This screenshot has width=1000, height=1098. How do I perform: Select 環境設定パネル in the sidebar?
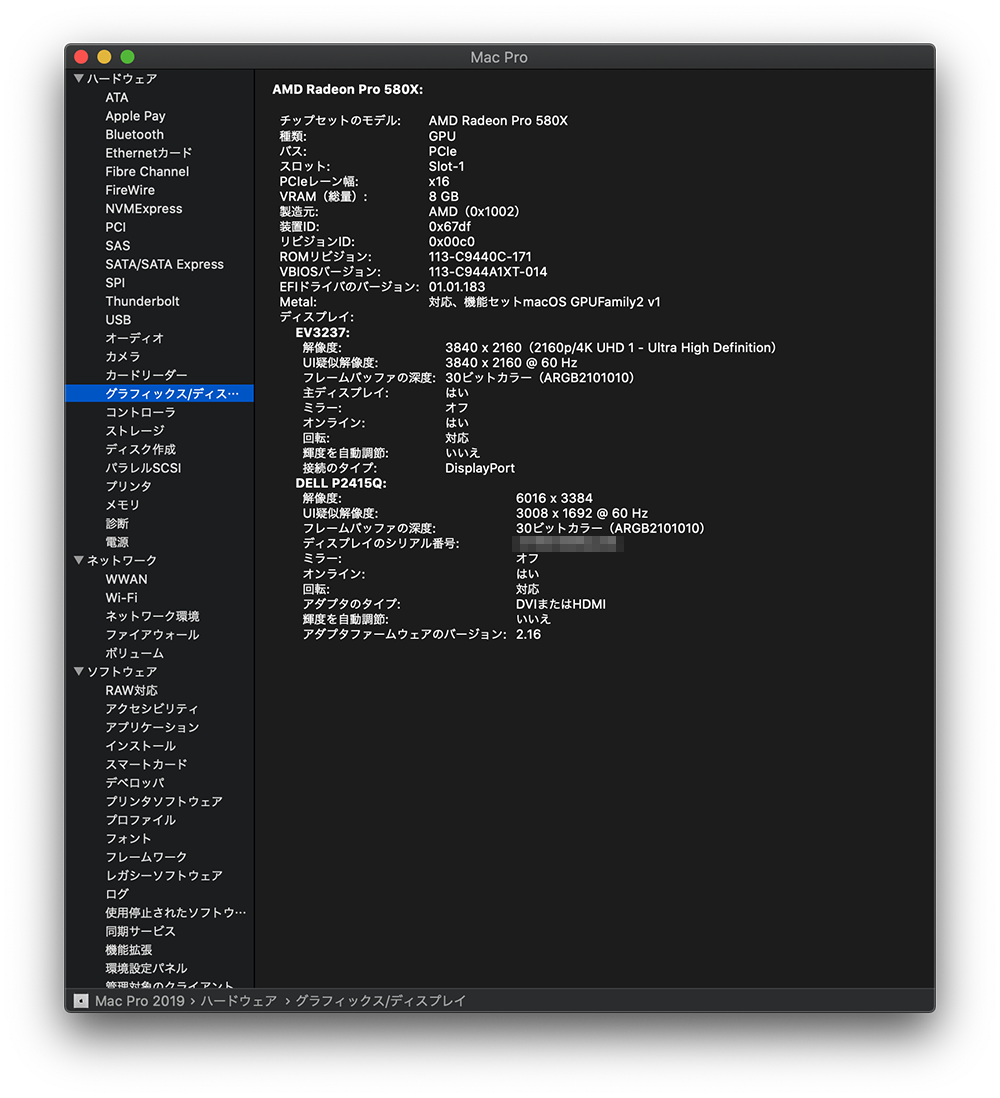(x=146, y=968)
